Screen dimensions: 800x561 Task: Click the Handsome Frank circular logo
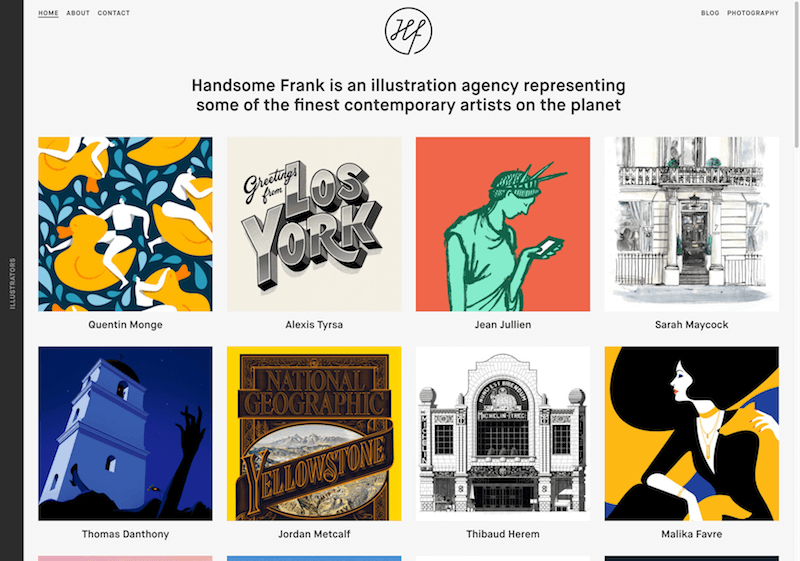[x=408, y=30]
